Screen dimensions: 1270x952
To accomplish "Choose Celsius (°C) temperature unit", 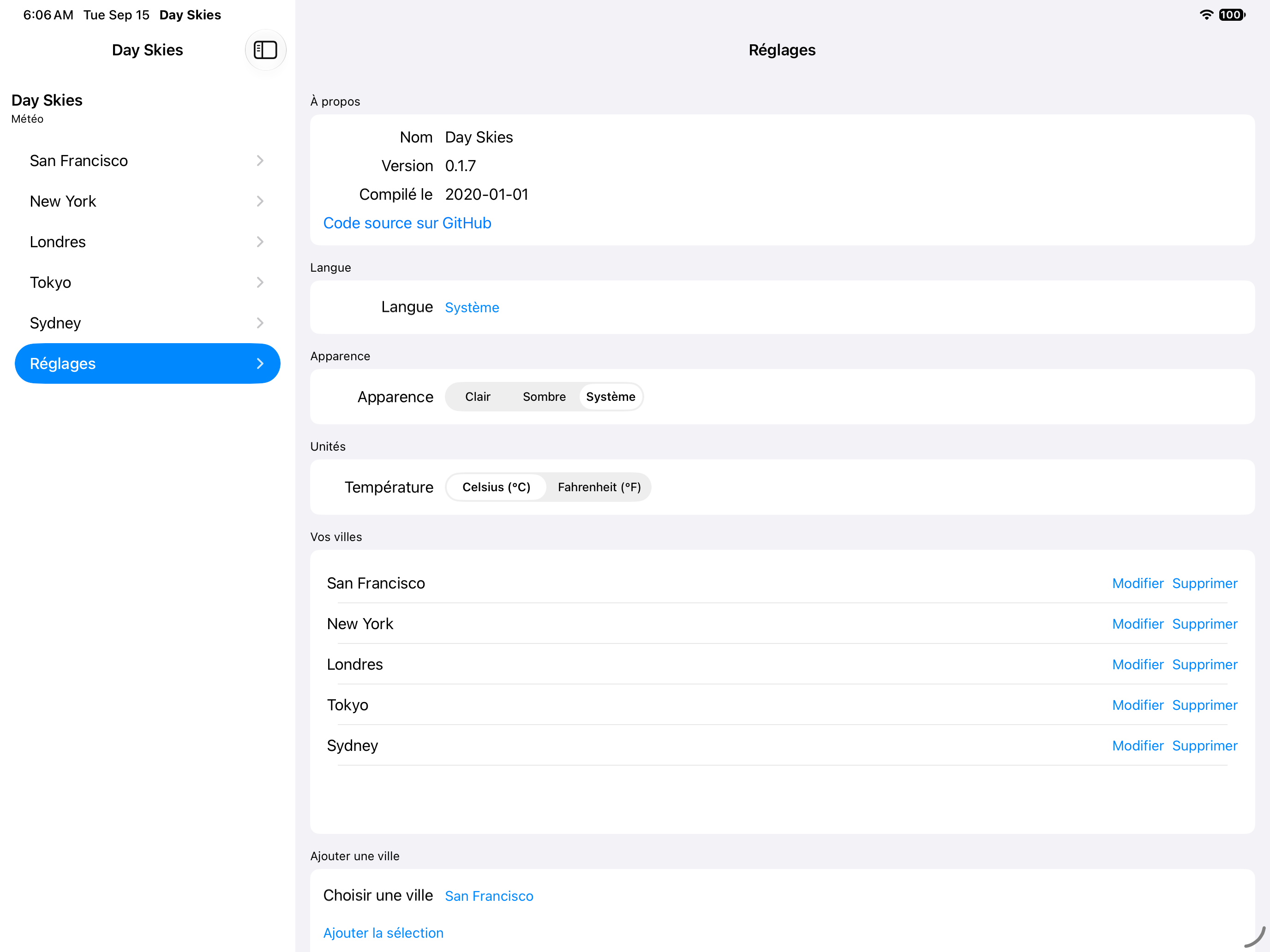I will [x=496, y=487].
